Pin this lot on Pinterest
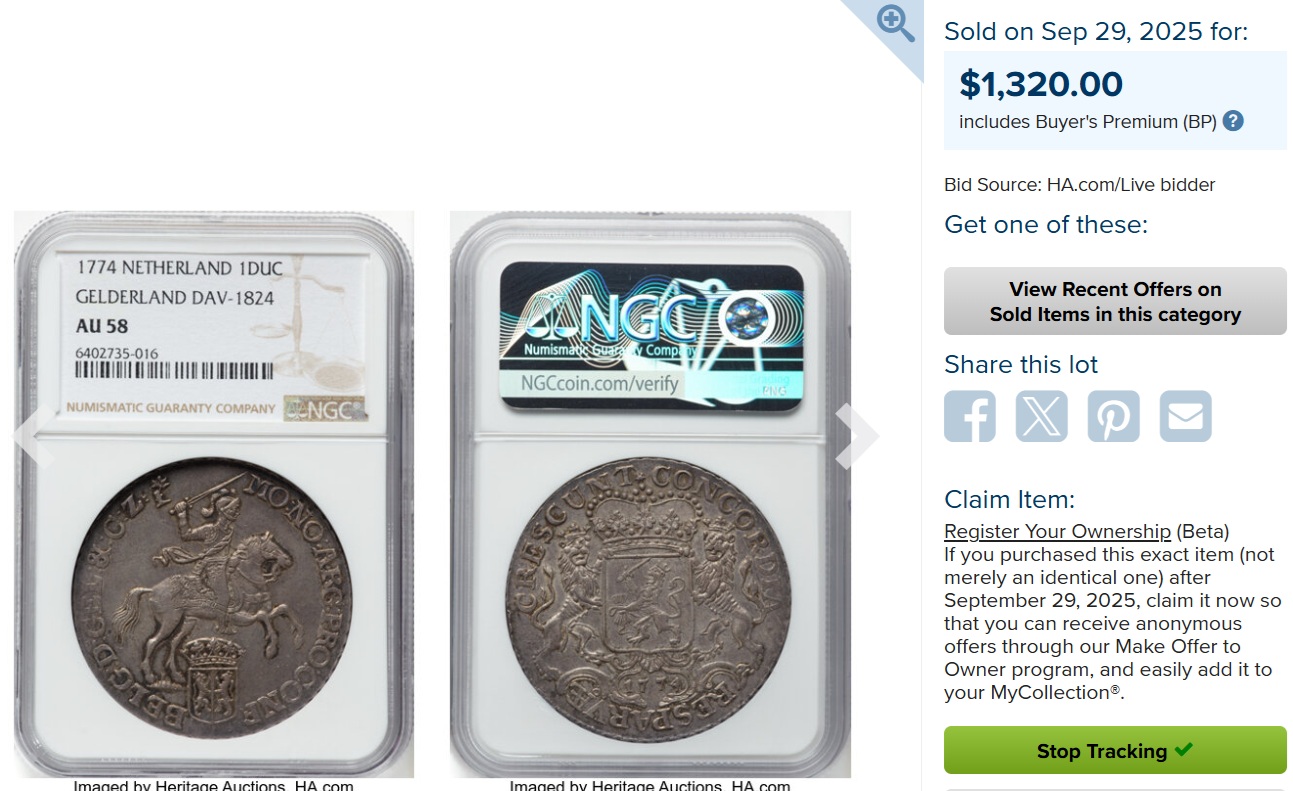 pyautogui.click(x=1114, y=416)
